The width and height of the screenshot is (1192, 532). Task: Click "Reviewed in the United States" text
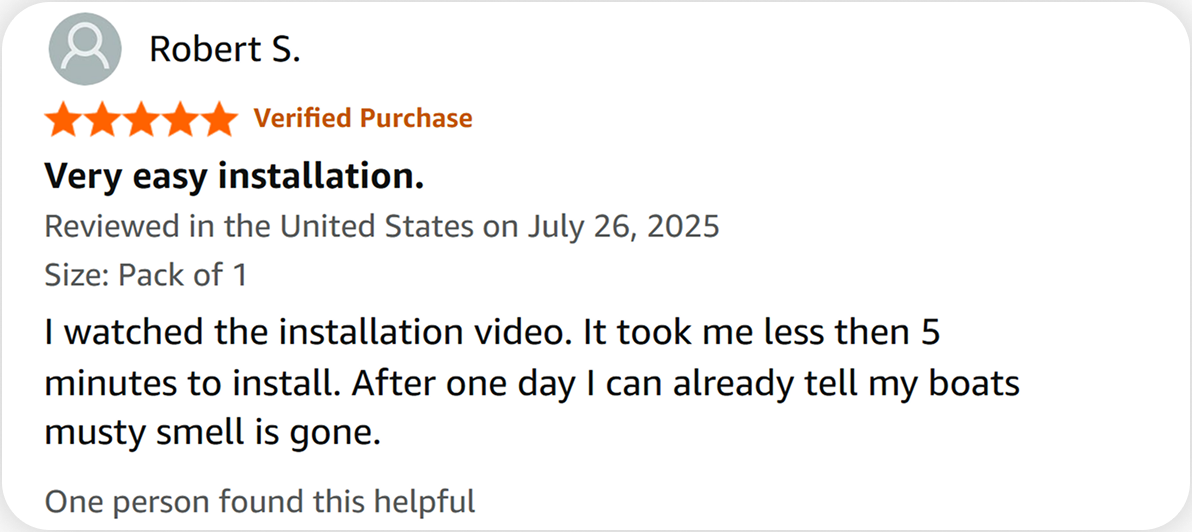tap(259, 226)
